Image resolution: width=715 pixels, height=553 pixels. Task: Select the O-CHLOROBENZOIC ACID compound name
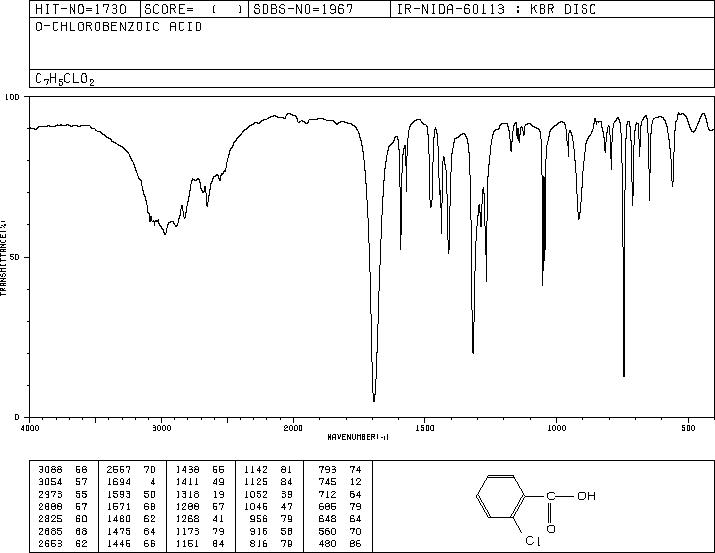pos(119,27)
